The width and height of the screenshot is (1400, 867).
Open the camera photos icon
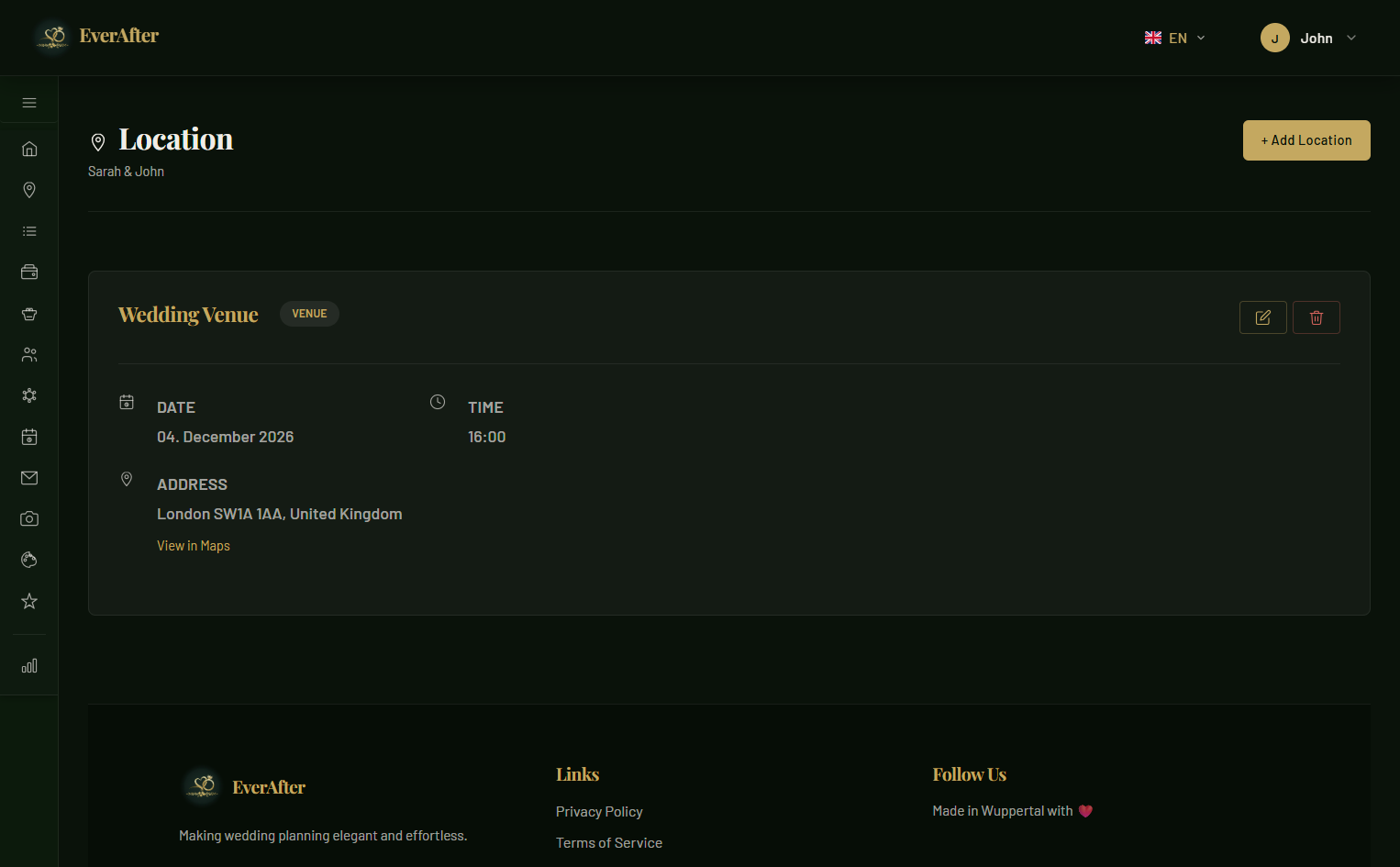click(x=29, y=519)
